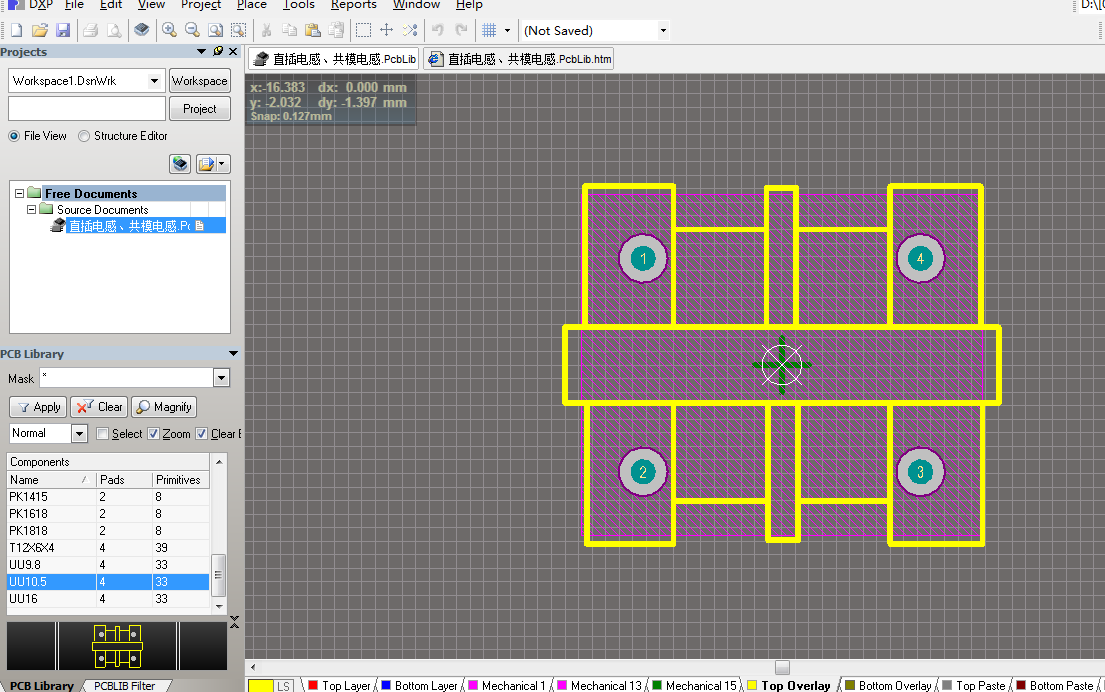1105x692 pixels.
Task: Click the LS layer set button
Action: [283, 686]
